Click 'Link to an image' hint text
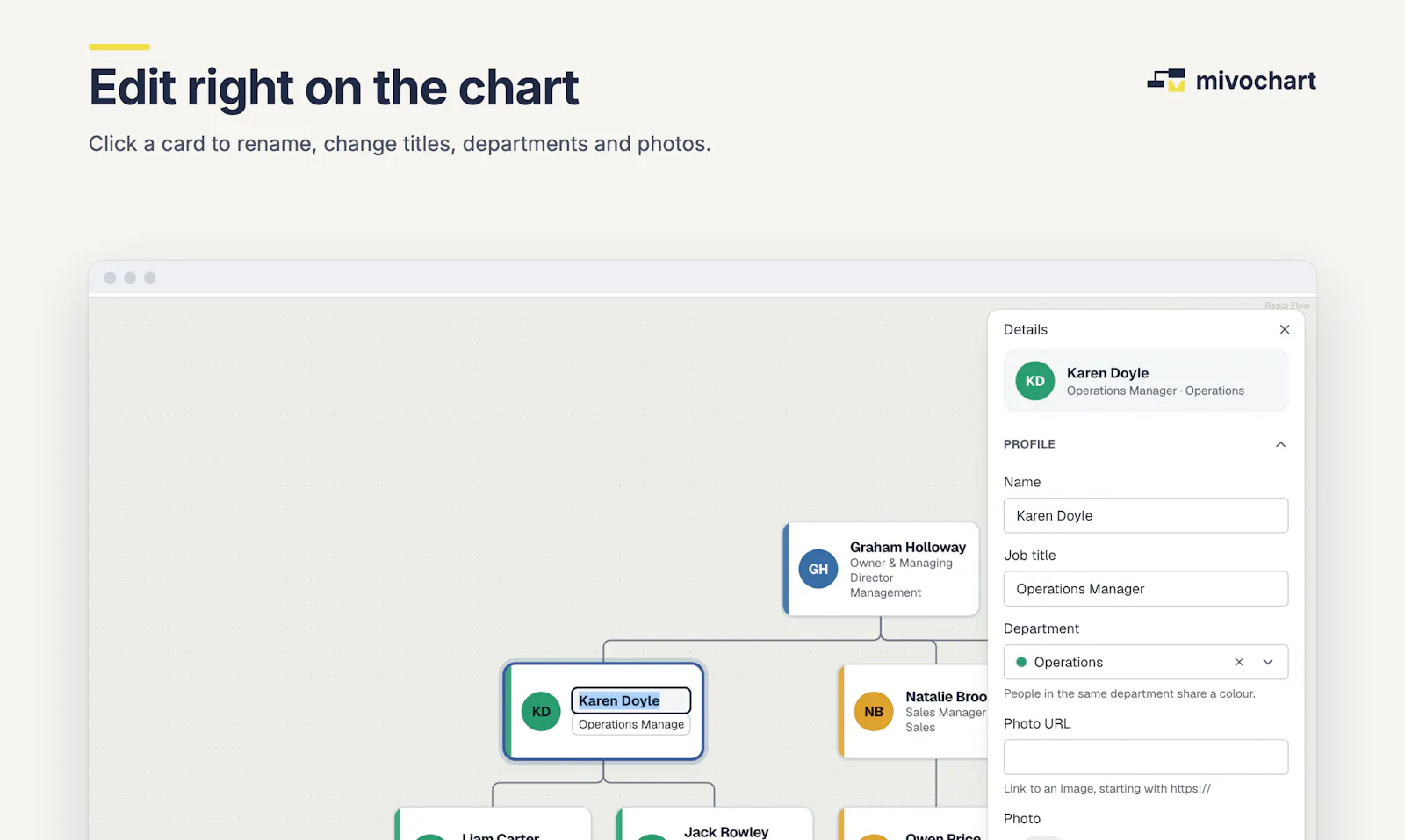 tap(1107, 788)
